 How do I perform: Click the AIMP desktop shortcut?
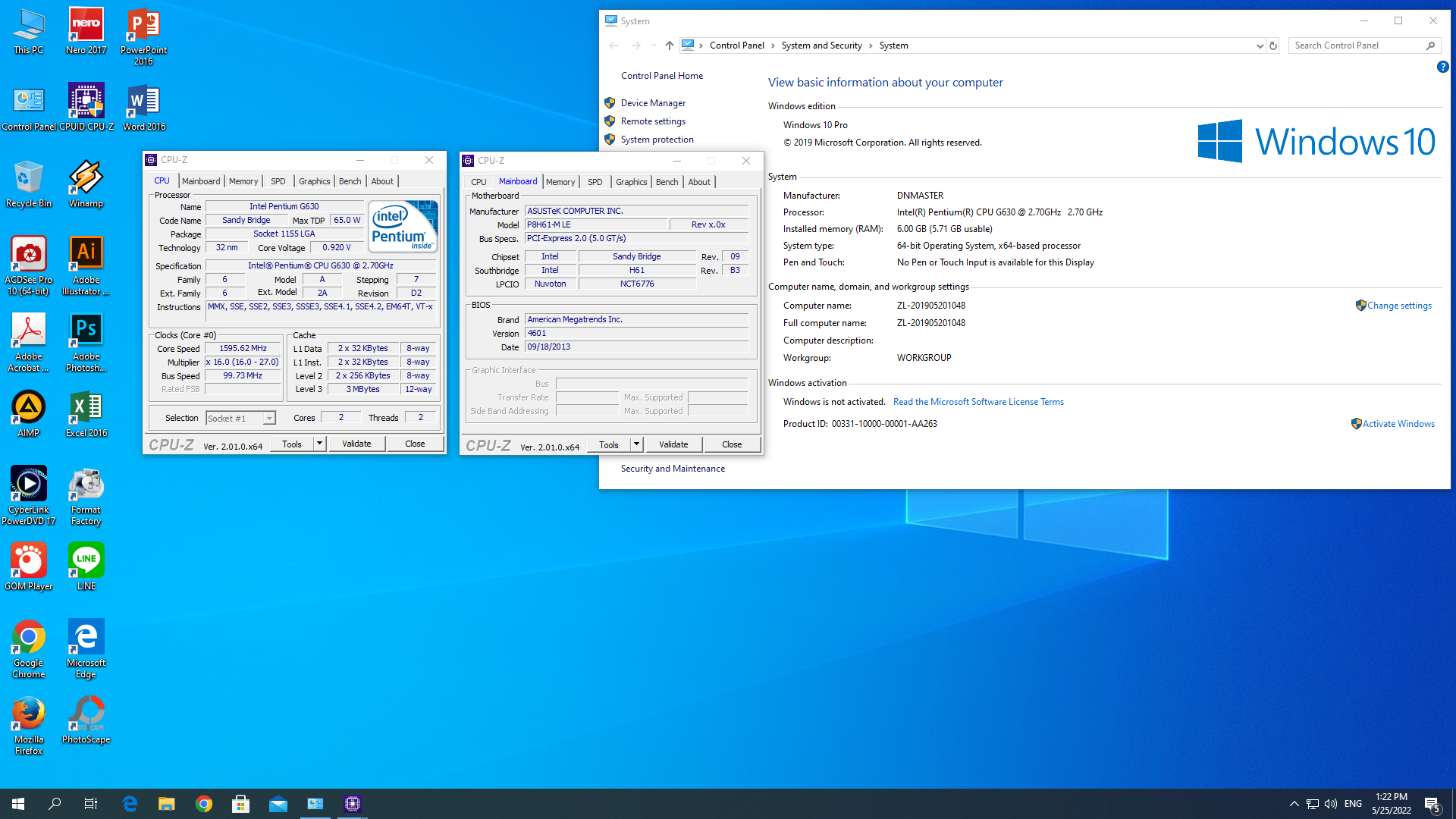(29, 414)
